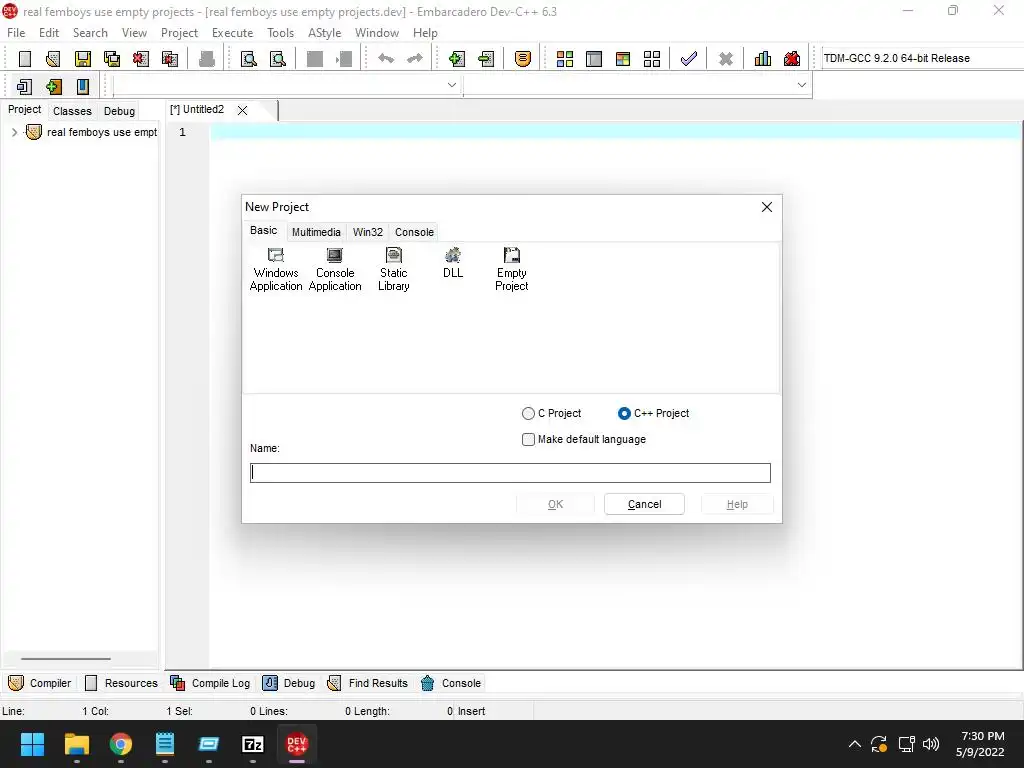The width and height of the screenshot is (1024, 768).
Task: Click the Insert mode status bar text
Action: click(x=471, y=711)
